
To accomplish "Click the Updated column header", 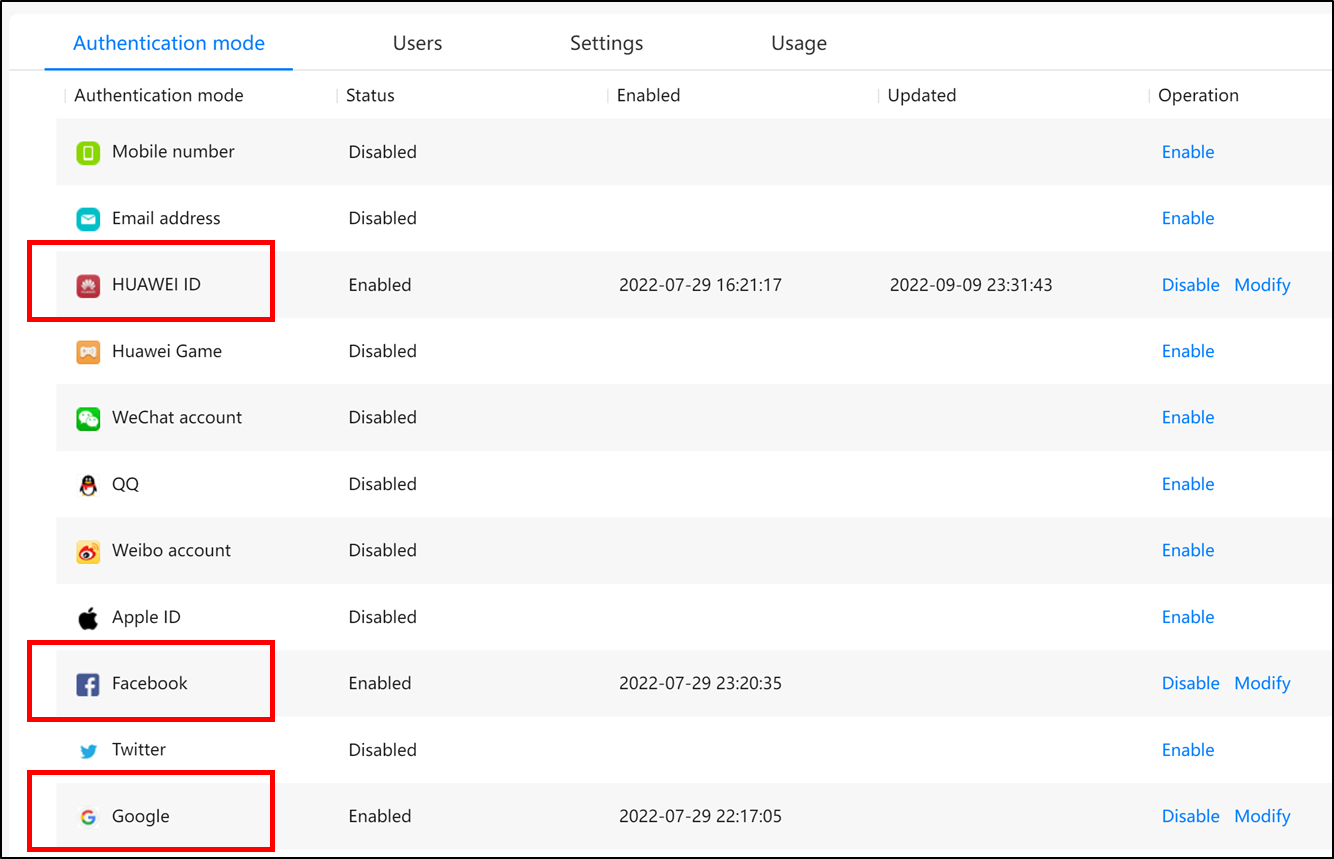I will (922, 96).
